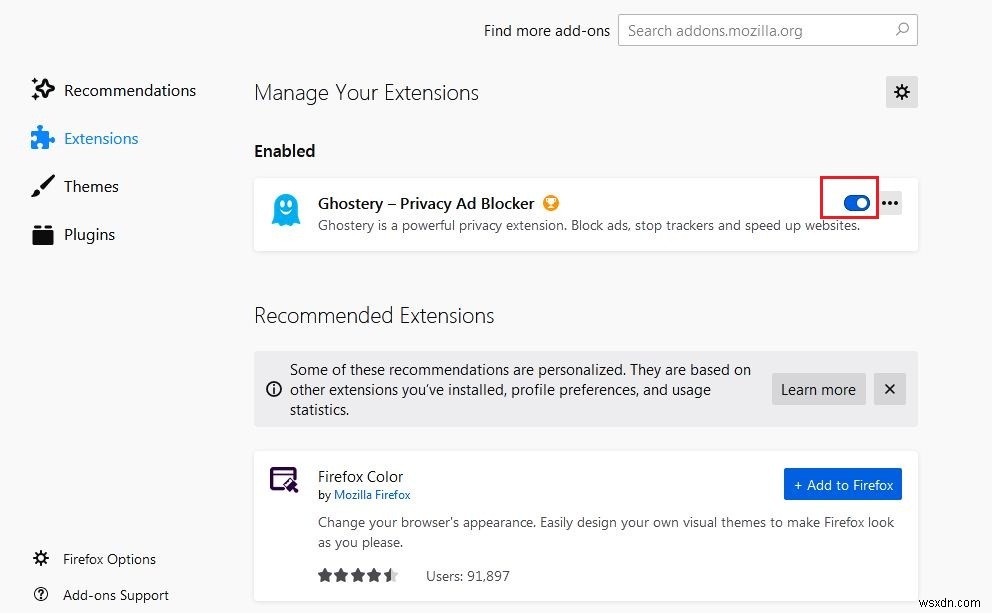
Task: Click the Ghostery recommended trophy badge
Action: coord(551,203)
